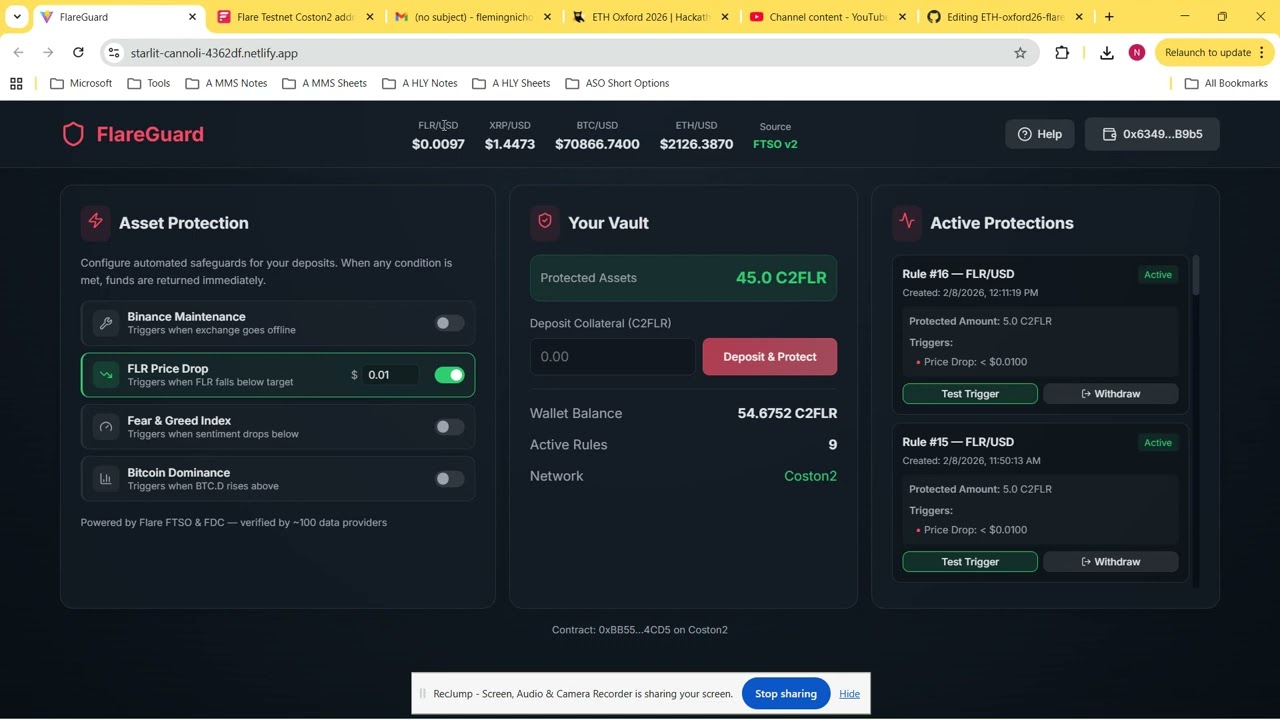Viewport: 1280px width, 720px height.
Task: Open the Chrome extensions puzzle icon
Action: click(x=1062, y=53)
